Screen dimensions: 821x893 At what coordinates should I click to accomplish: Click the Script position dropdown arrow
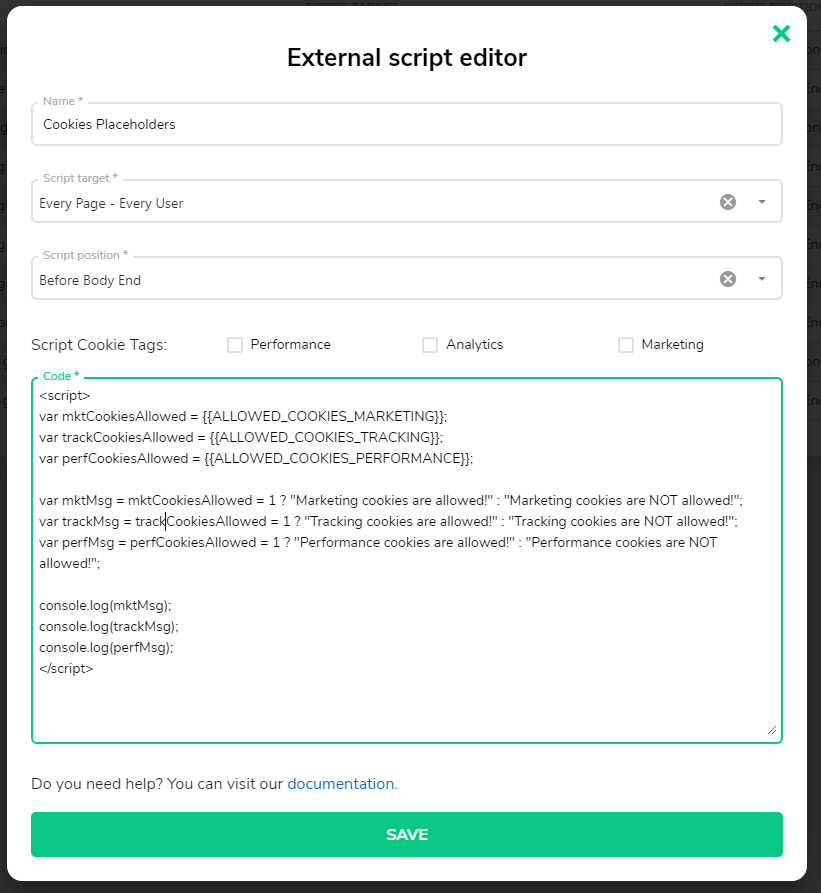(x=761, y=278)
